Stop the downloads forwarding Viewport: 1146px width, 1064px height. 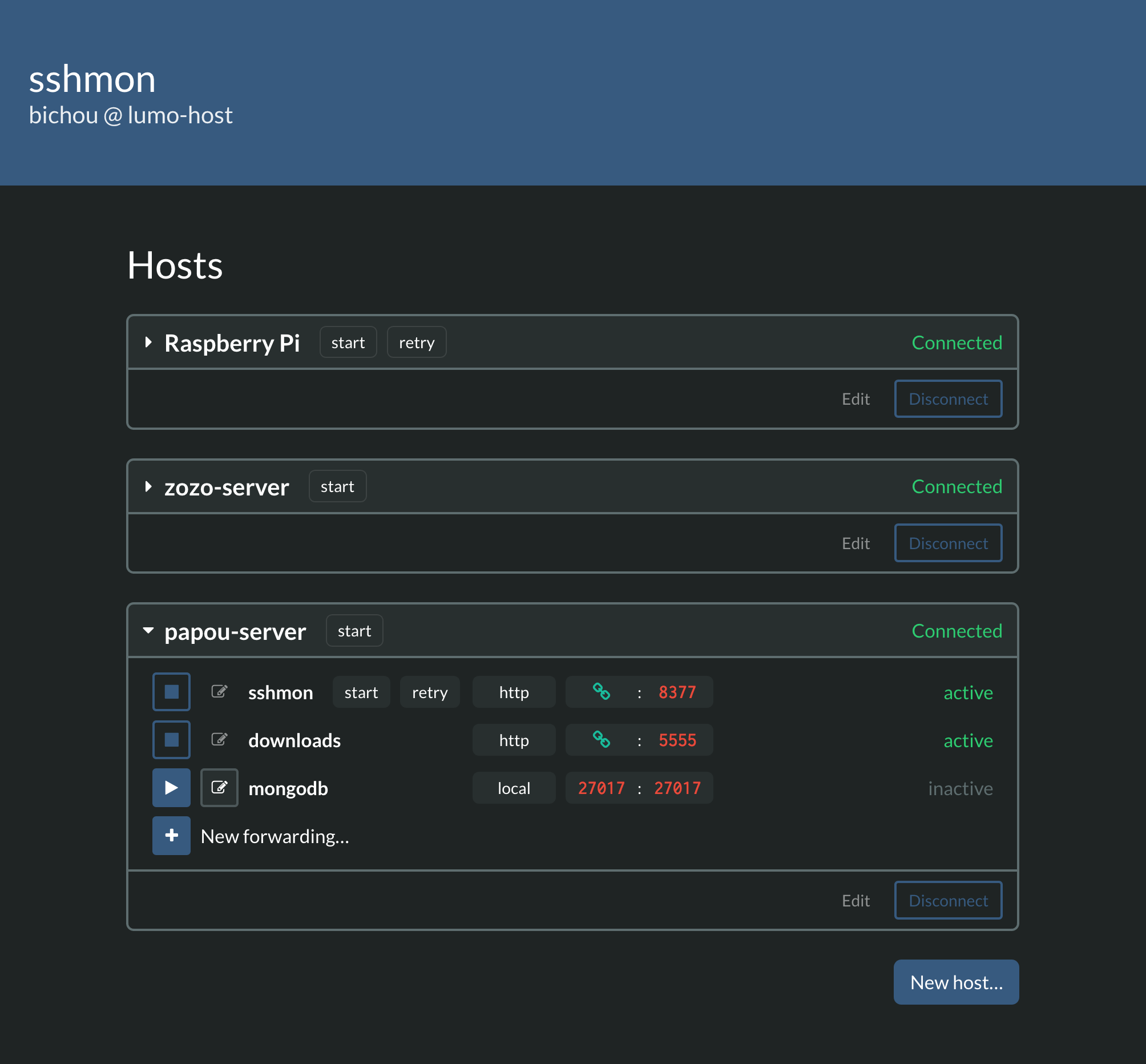[x=171, y=740]
